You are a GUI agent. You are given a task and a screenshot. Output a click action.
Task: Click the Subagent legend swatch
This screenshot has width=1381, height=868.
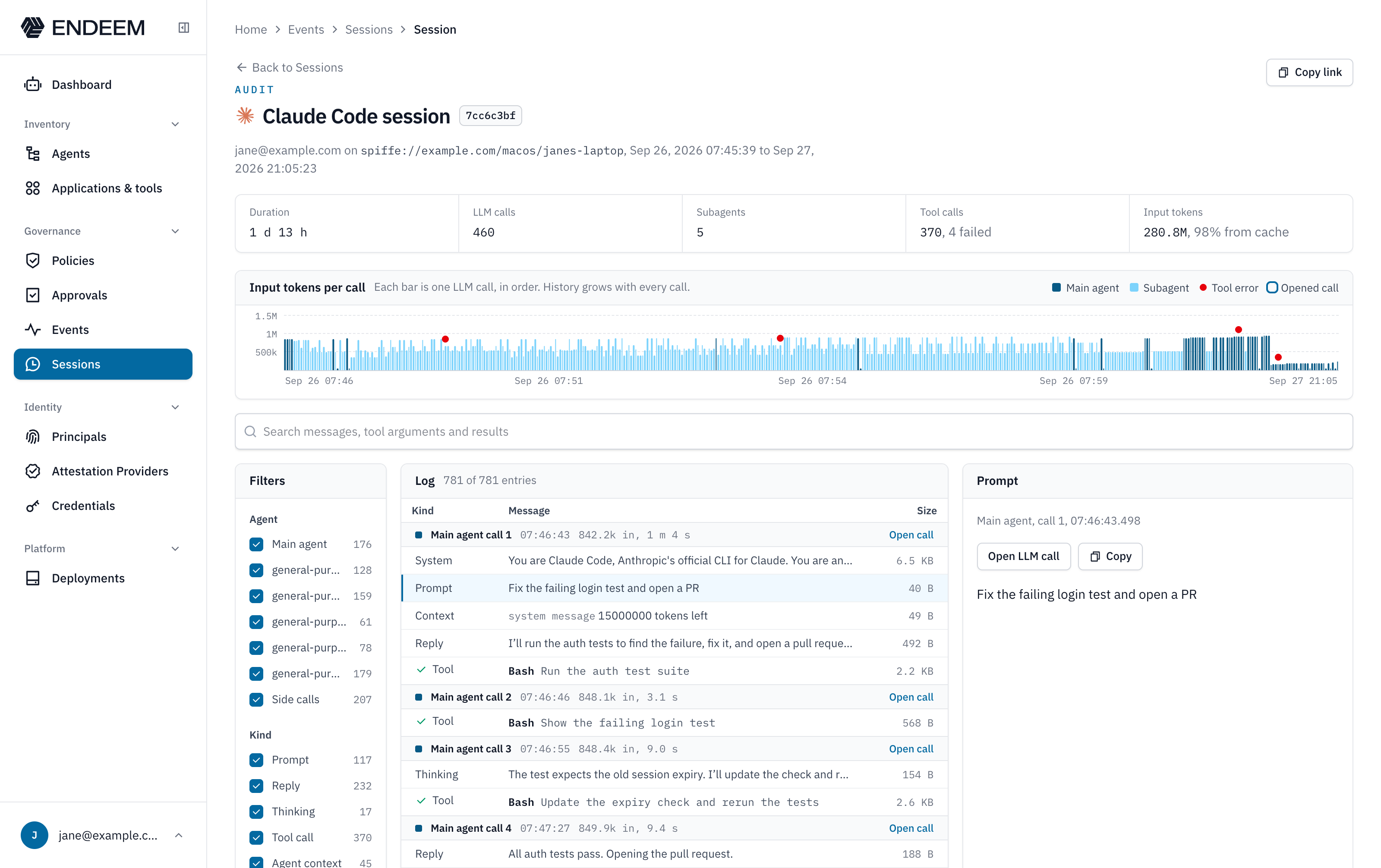click(x=1133, y=287)
